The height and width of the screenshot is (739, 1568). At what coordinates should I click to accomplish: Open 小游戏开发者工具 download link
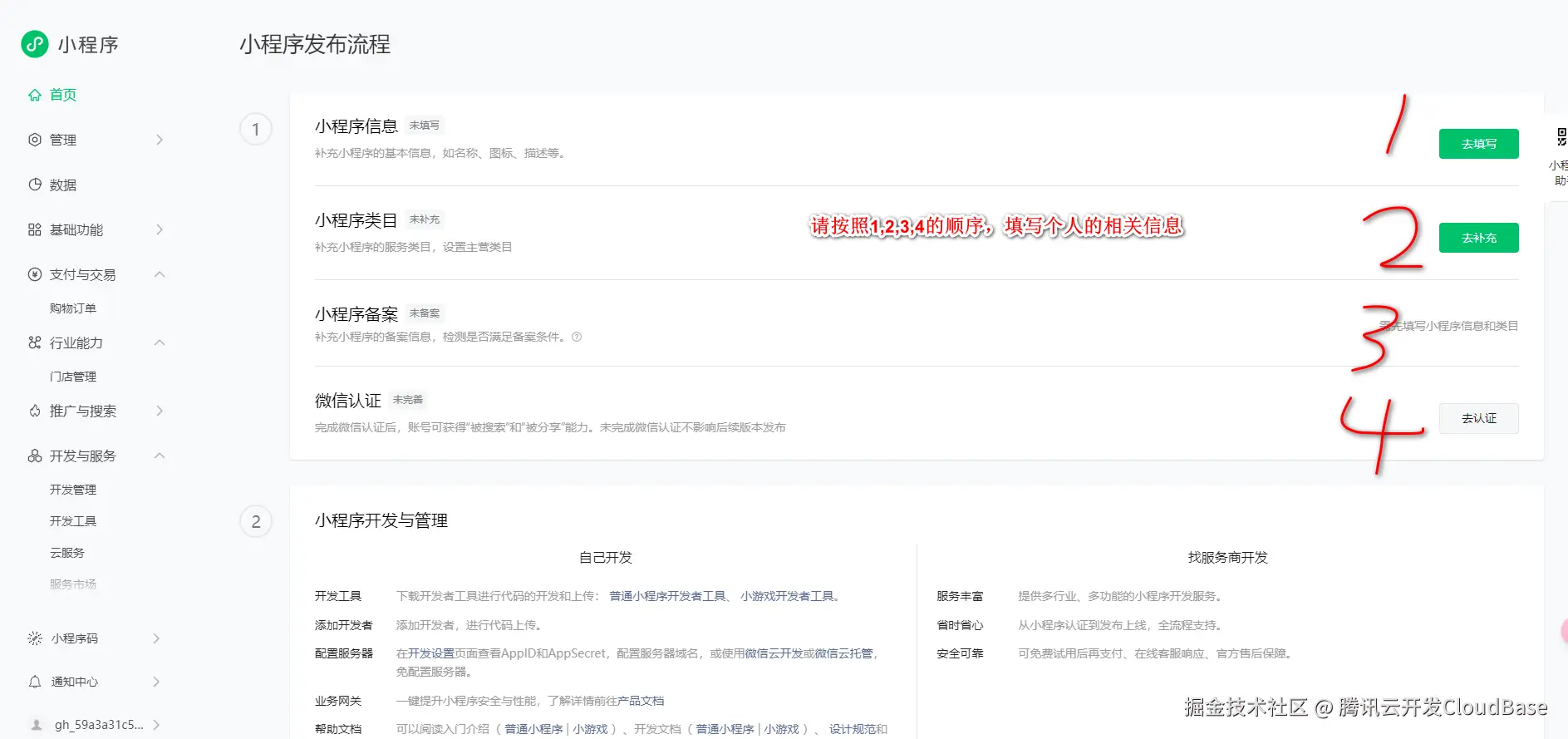tap(788, 596)
